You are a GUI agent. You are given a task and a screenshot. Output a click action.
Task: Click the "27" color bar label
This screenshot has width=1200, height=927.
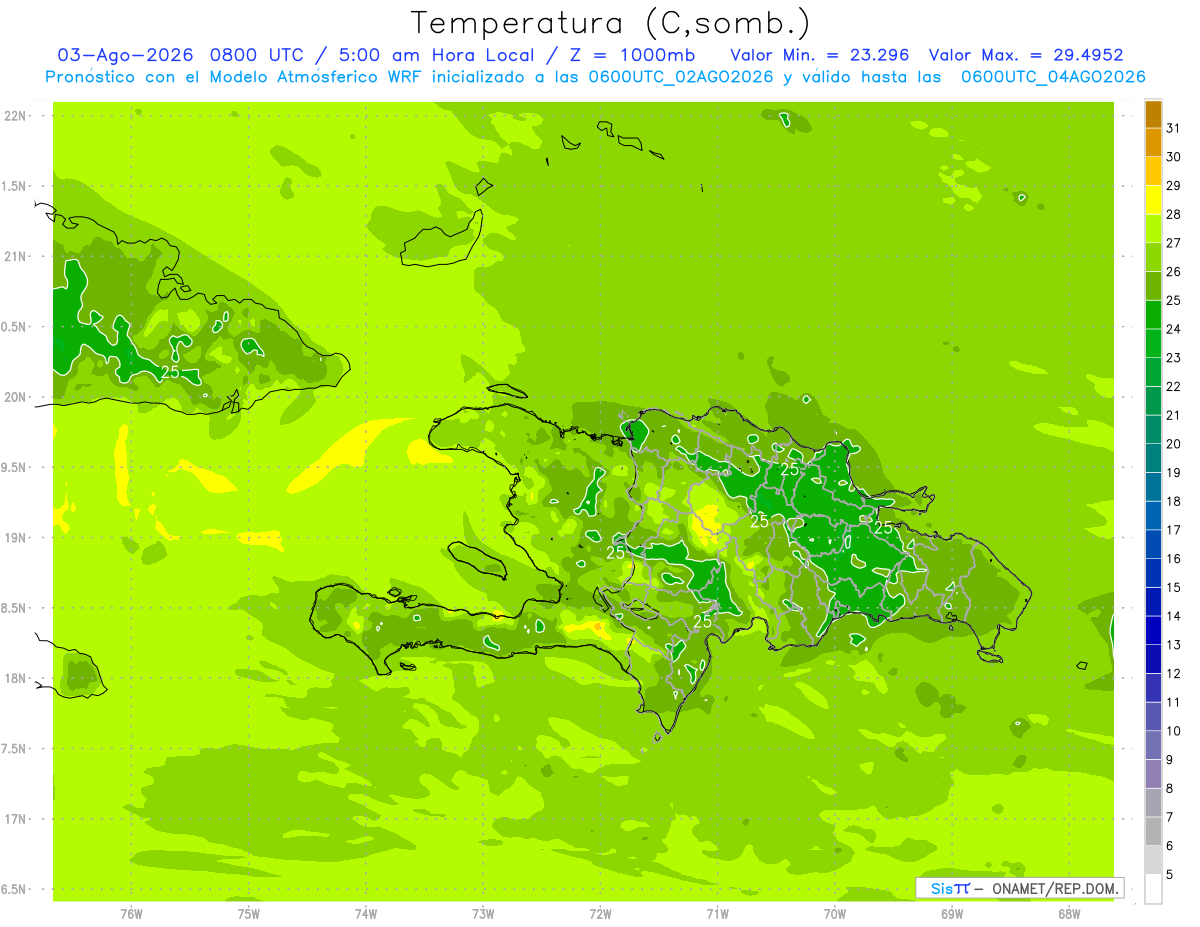click(x=1174, y=243)
